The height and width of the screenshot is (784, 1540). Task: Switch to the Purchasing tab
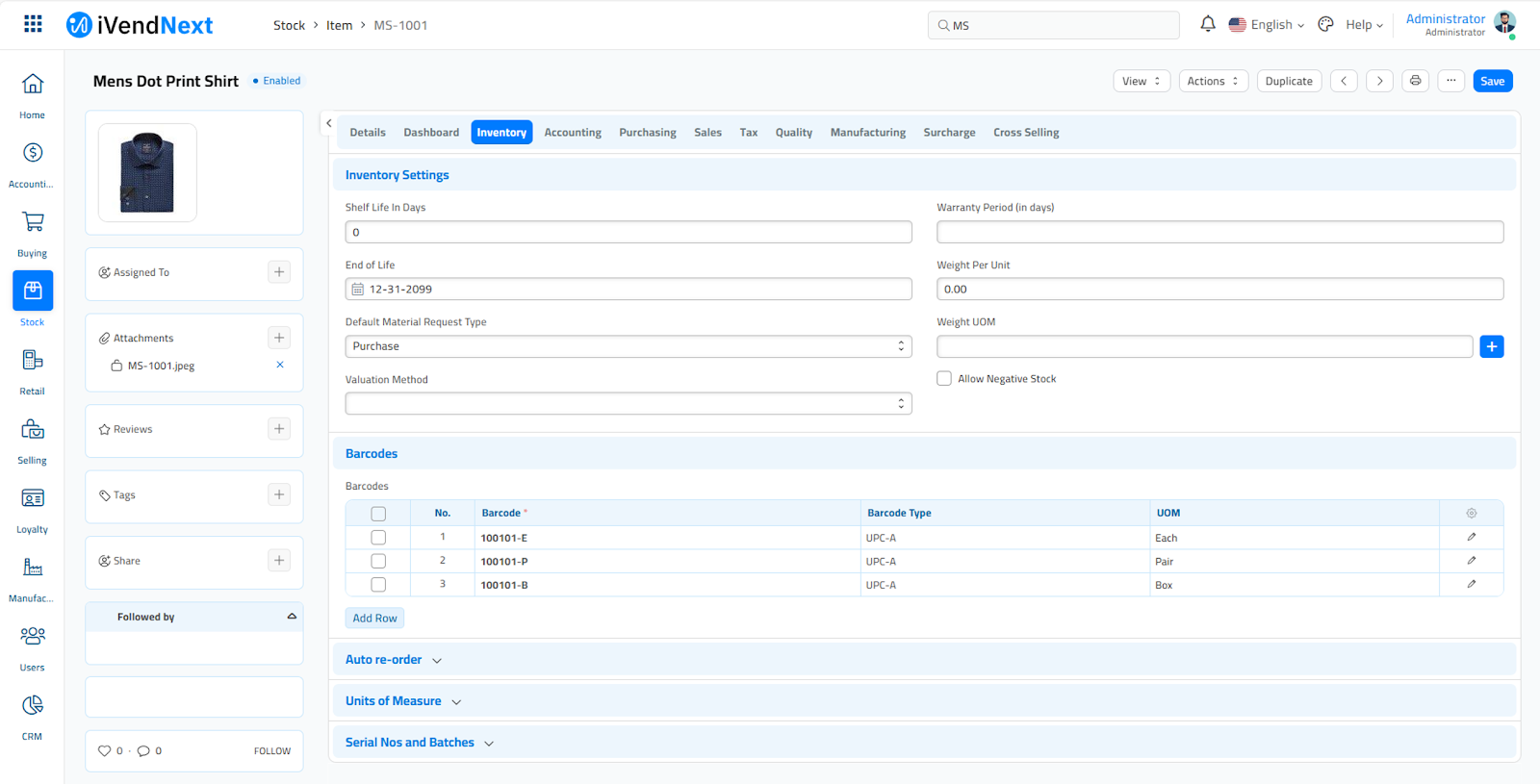point(647,133)
